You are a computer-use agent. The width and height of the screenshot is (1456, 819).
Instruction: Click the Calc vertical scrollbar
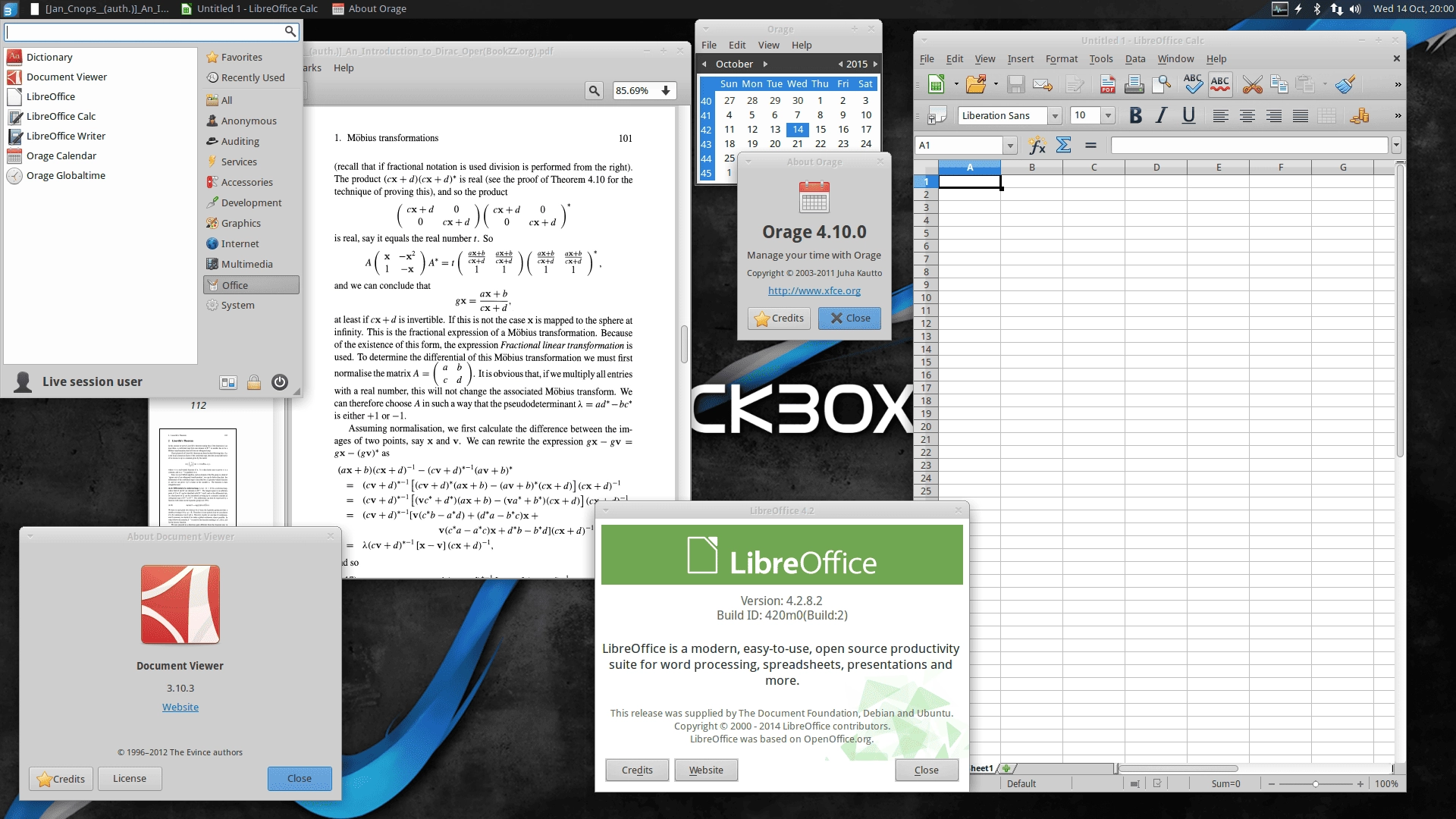click(x=1400, y=311)
